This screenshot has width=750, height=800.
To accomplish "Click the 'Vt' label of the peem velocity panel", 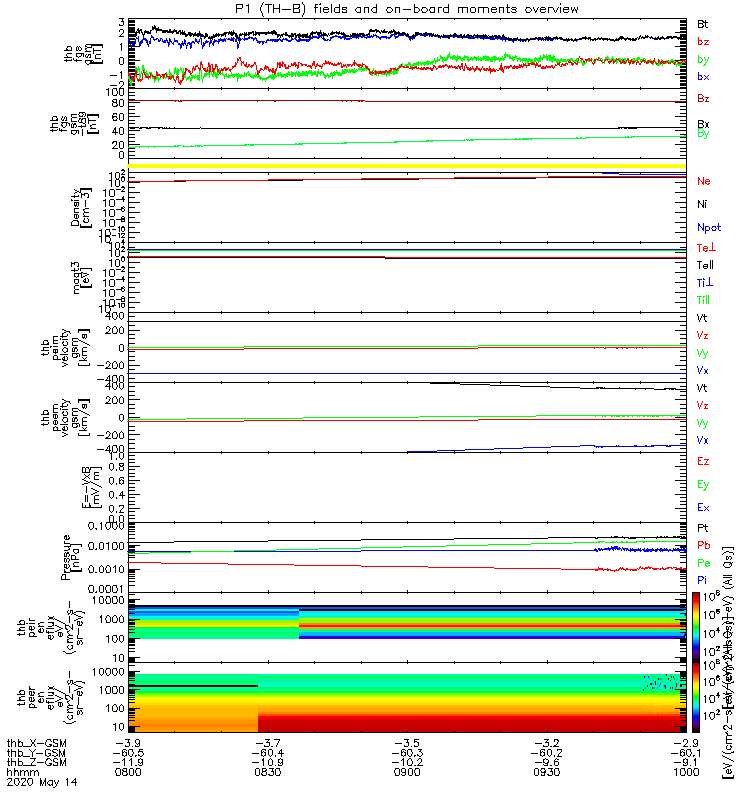I will coord(702,388).
